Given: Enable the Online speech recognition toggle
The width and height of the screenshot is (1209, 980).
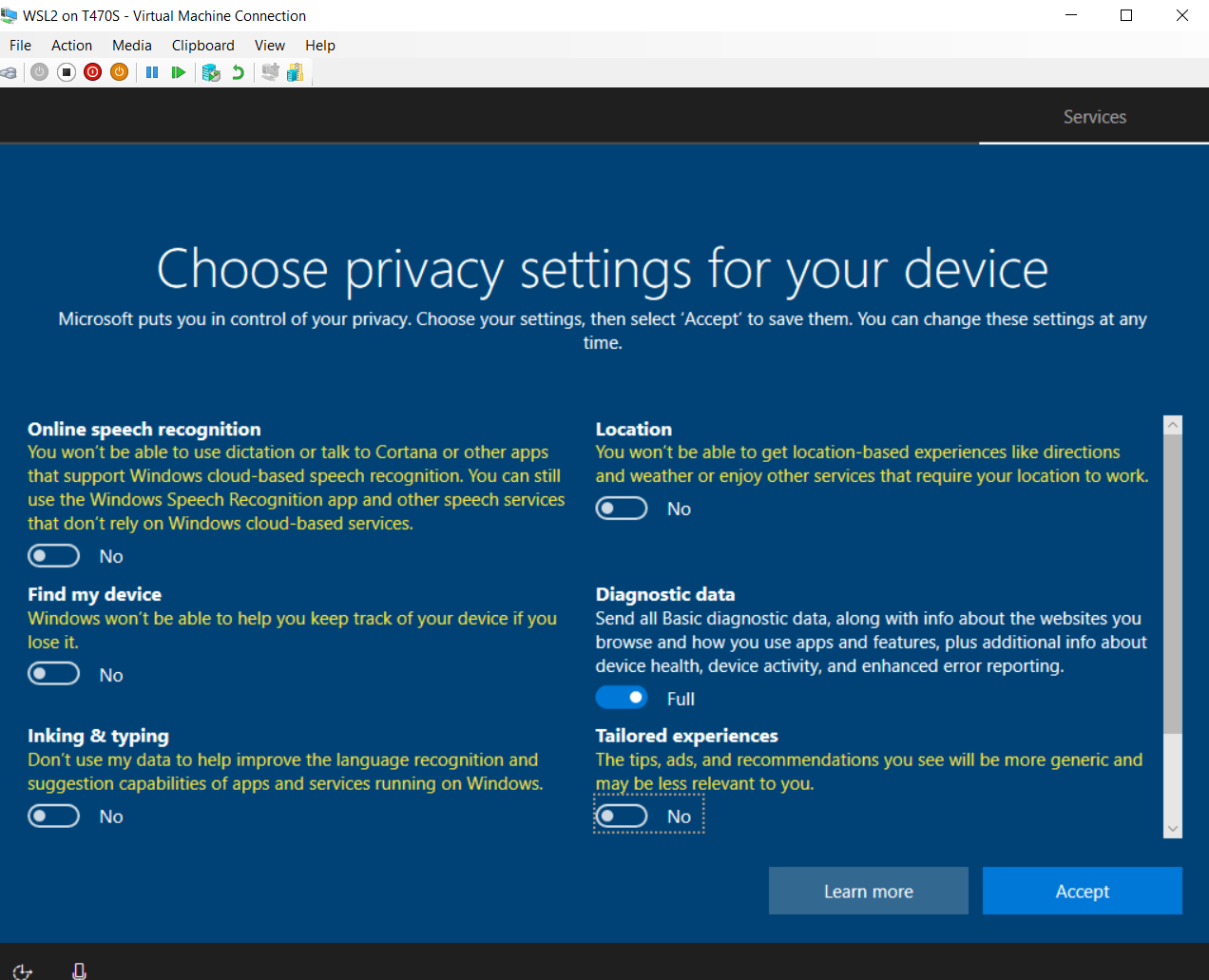Looking at the screenshot, I should 53,556.
